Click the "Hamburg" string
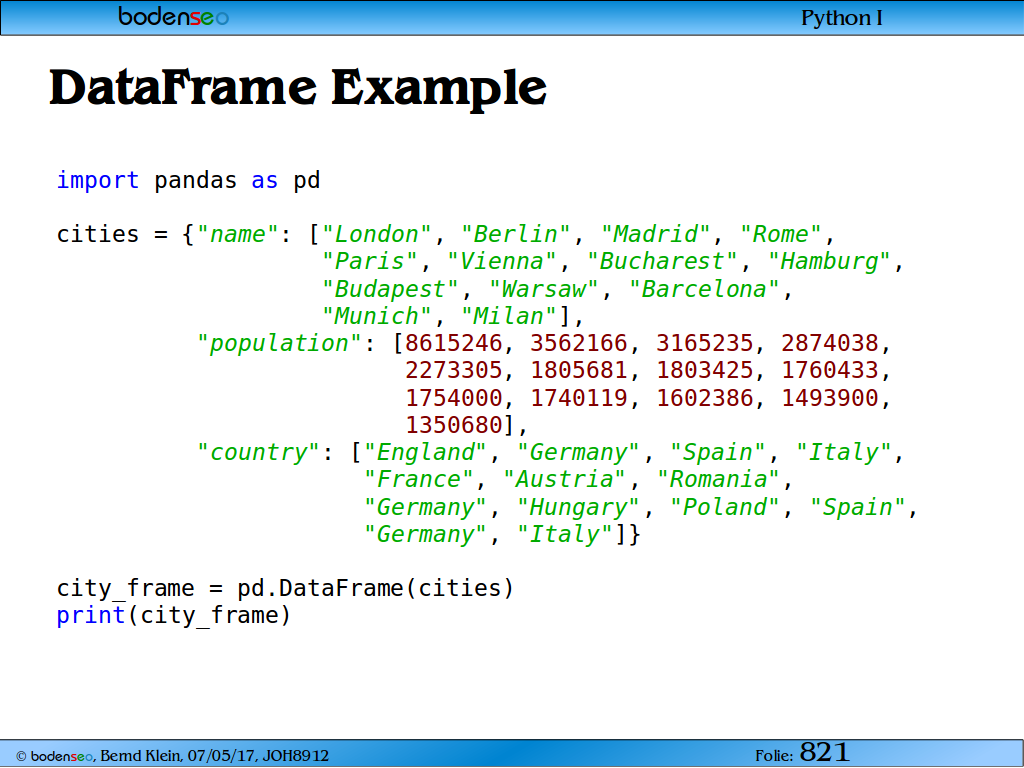The image size is (1024, 768). coord(829,262)
